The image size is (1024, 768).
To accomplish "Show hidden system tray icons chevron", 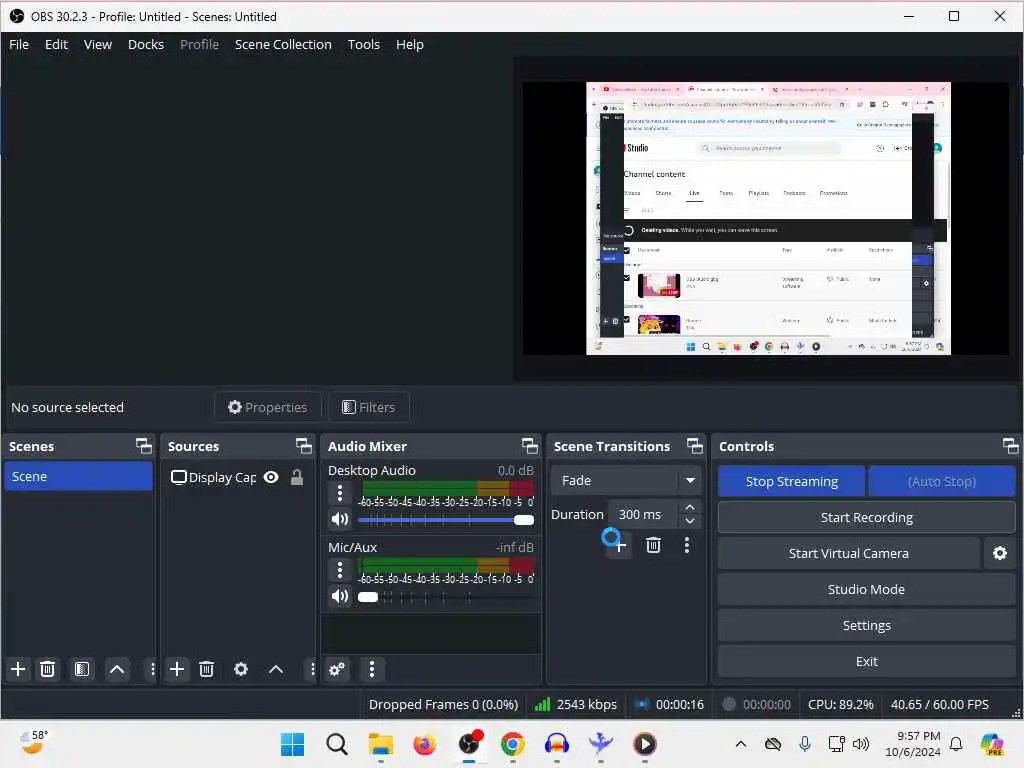I will [x=741, y=744].
